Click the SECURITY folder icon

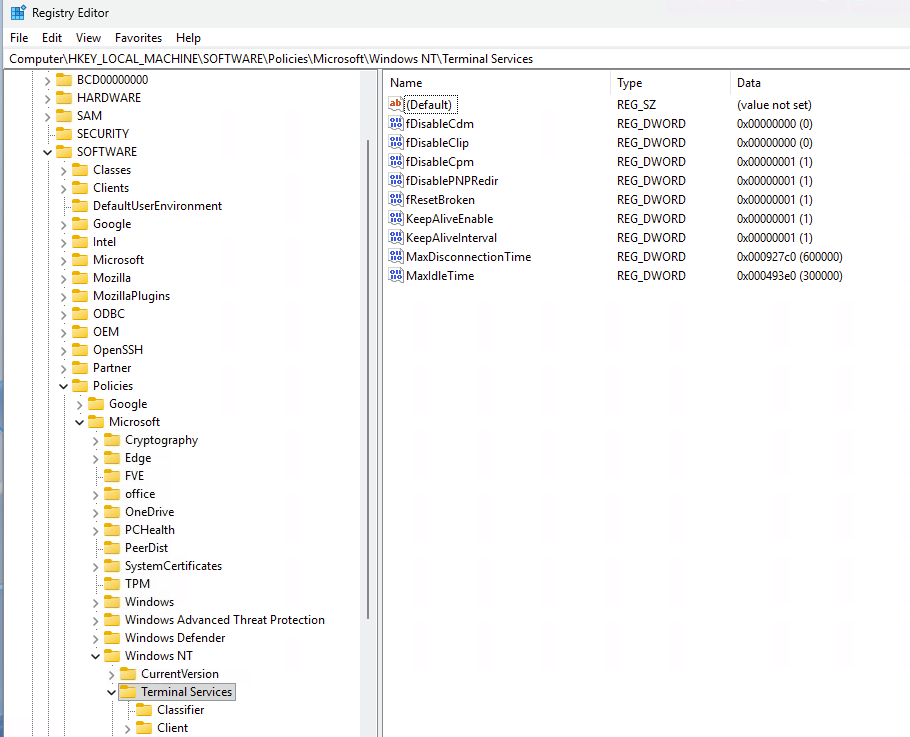tap(64, 133)
